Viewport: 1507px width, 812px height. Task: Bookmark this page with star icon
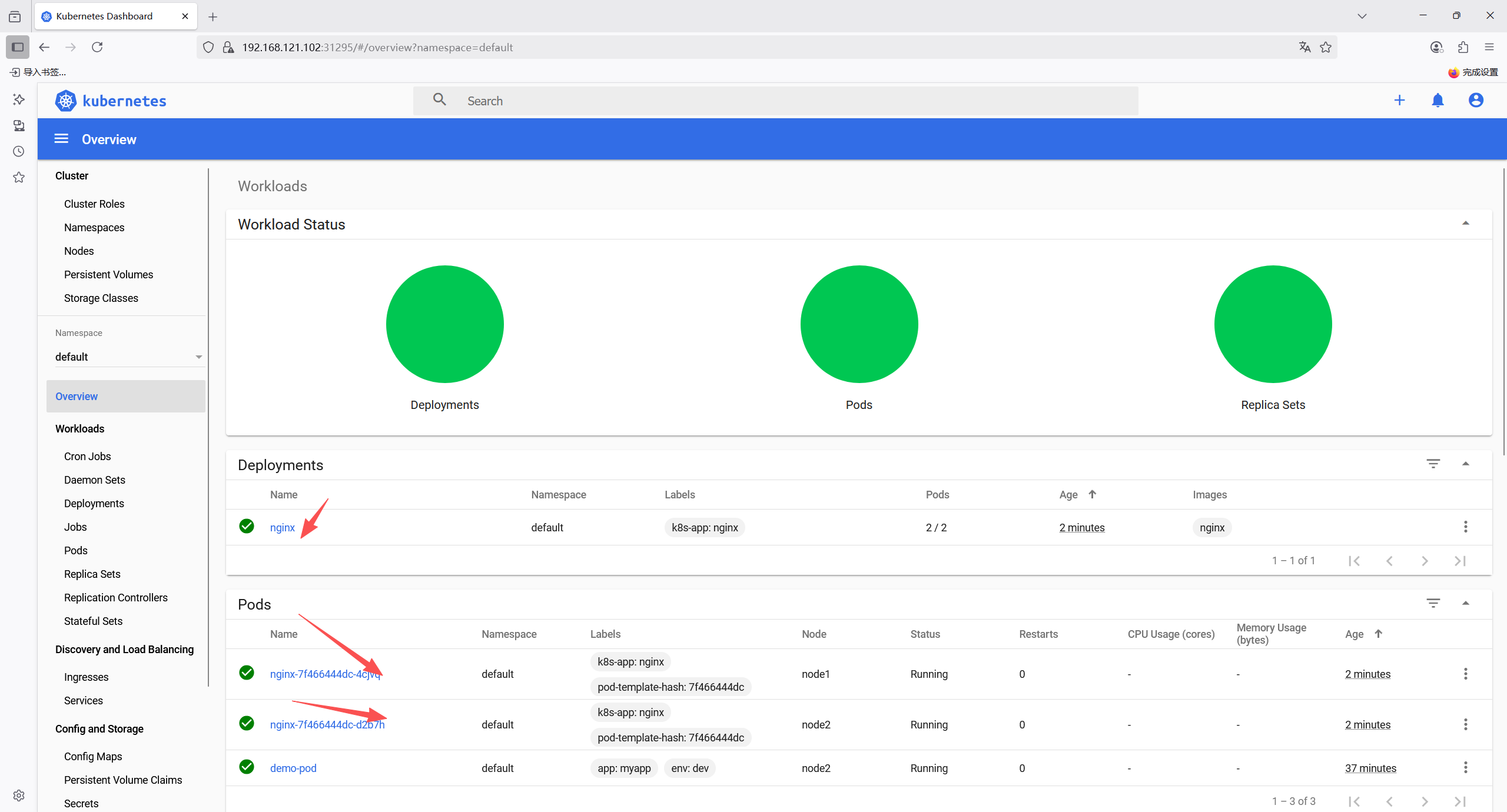[1326, 47]
